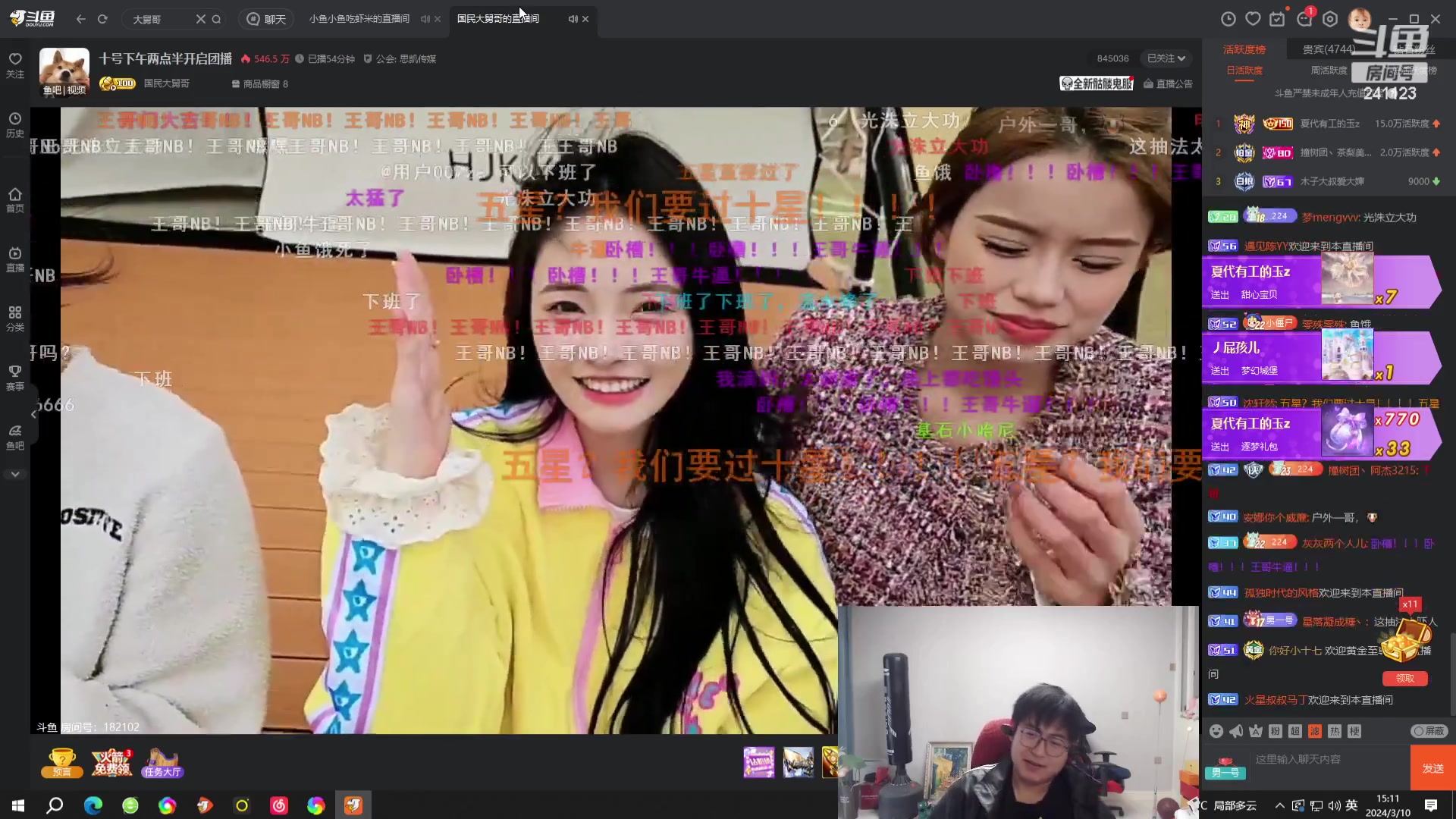
Task: Toggle the 粉 chat filter
Action: coord(1276,731)
